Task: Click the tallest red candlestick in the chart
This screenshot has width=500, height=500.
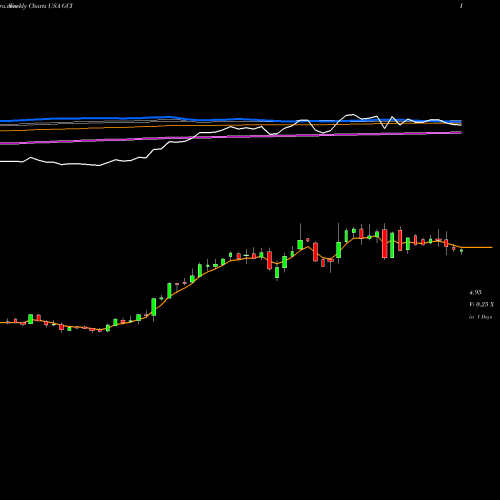Action: pos(385,243)
